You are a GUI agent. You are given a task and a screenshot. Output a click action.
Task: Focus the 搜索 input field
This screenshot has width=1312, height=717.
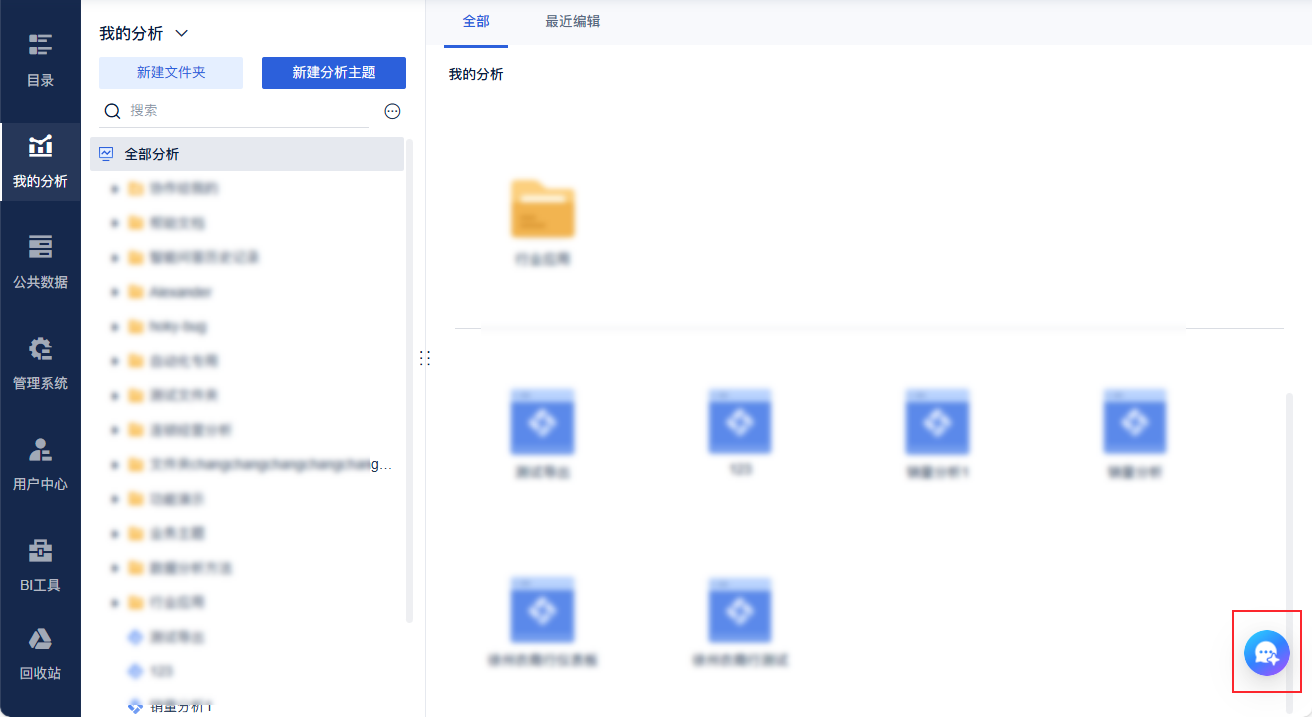(248, 111)
